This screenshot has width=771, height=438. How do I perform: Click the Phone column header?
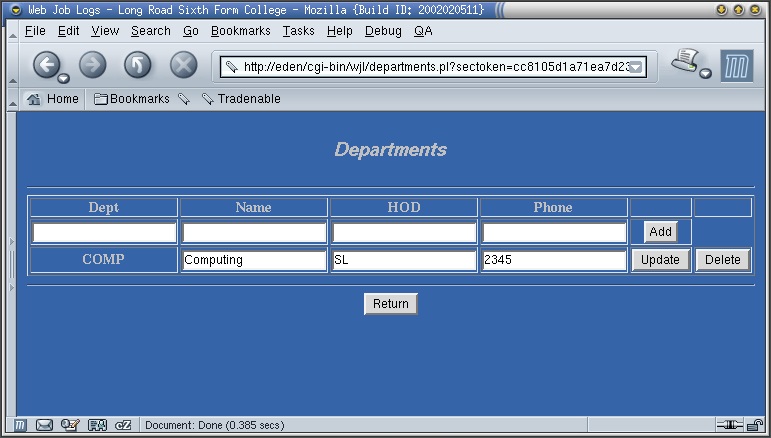[553, 207]
